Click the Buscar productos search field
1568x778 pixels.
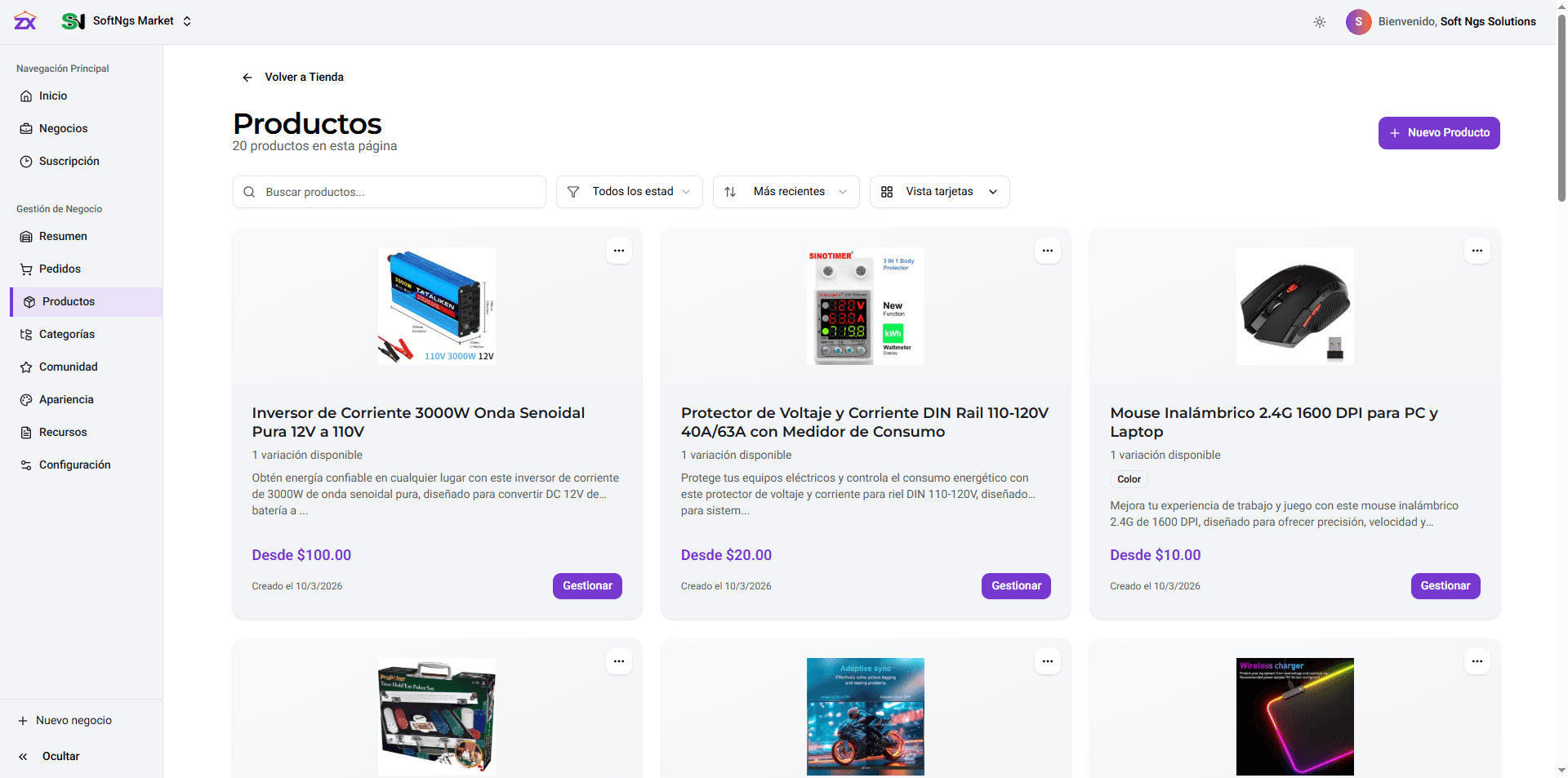coord(389,191)
